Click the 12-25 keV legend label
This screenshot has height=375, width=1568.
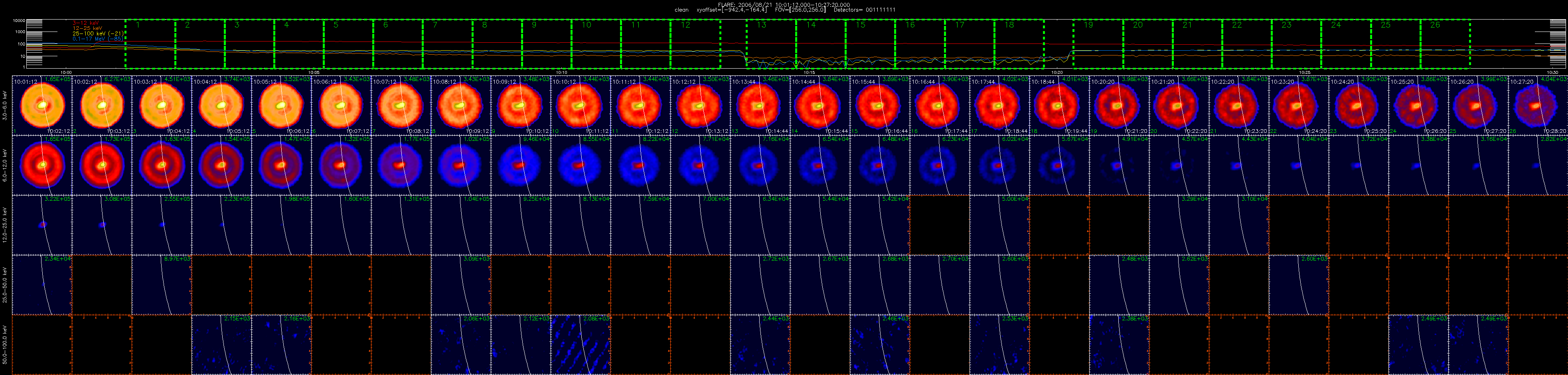pos(87,28)
